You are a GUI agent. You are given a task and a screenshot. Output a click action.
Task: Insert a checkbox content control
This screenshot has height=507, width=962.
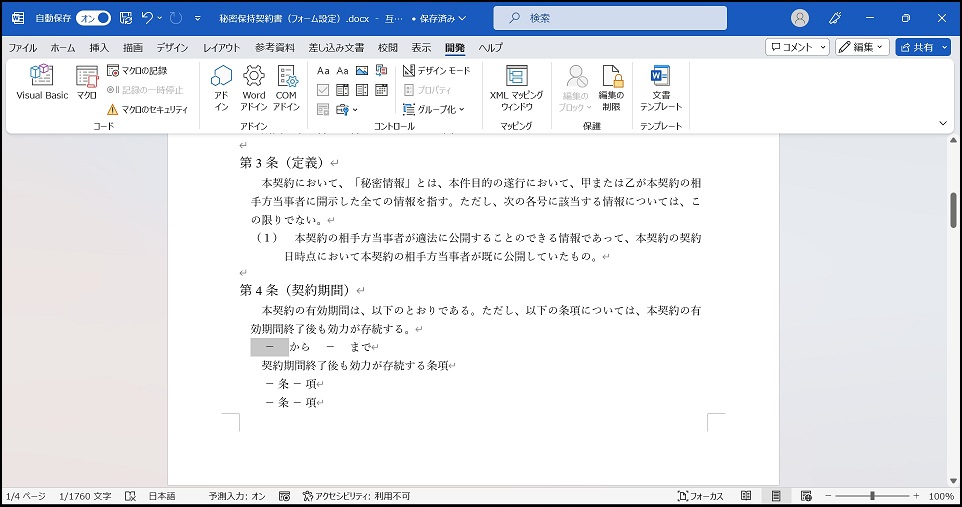pos(323,90)
